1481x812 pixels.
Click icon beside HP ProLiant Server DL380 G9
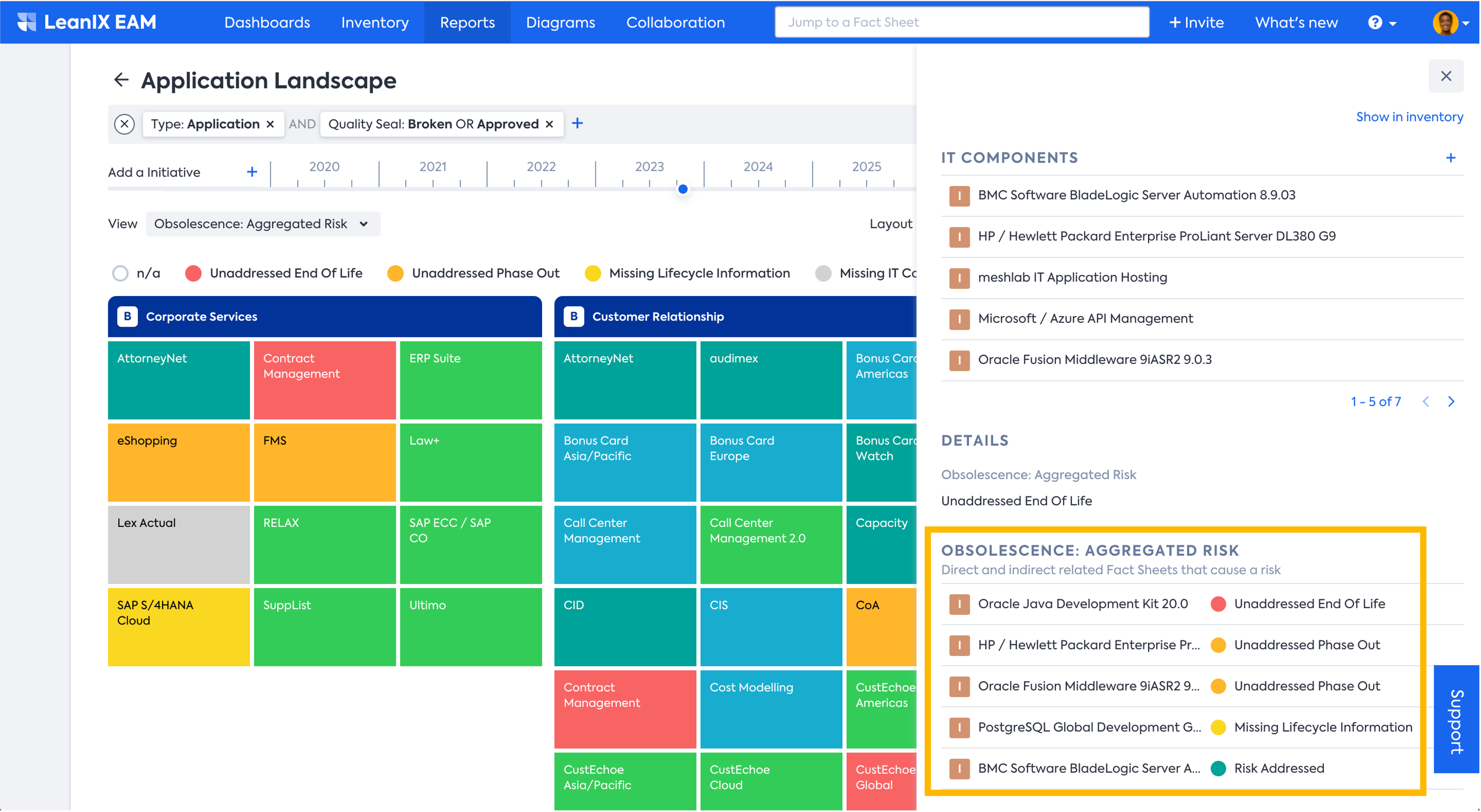tap(959, 237)
